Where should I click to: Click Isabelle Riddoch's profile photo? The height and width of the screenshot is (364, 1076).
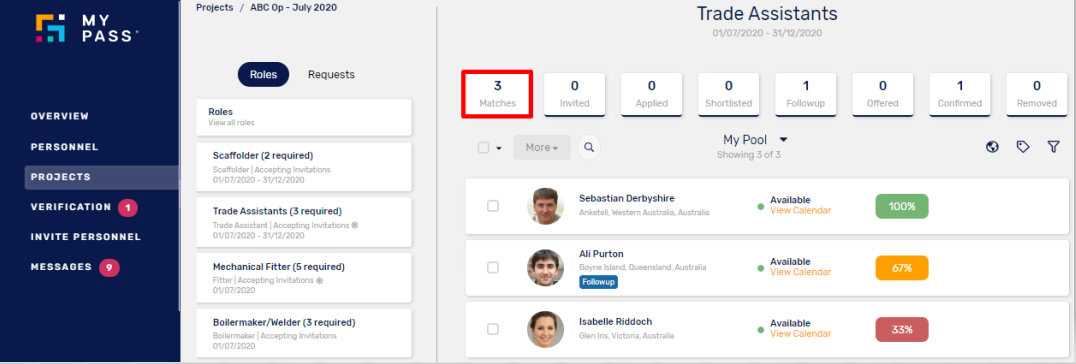(546, 329)
